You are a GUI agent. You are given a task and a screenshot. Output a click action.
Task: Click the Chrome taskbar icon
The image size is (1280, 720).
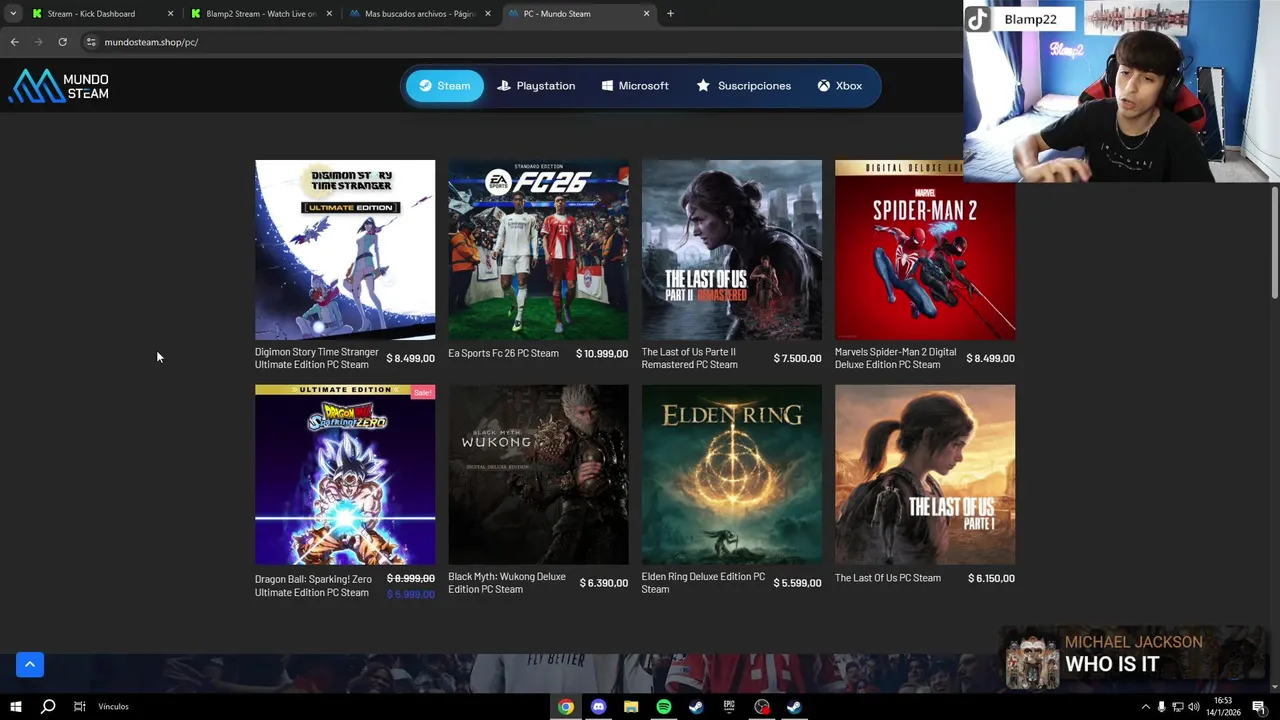coord(566,706)
